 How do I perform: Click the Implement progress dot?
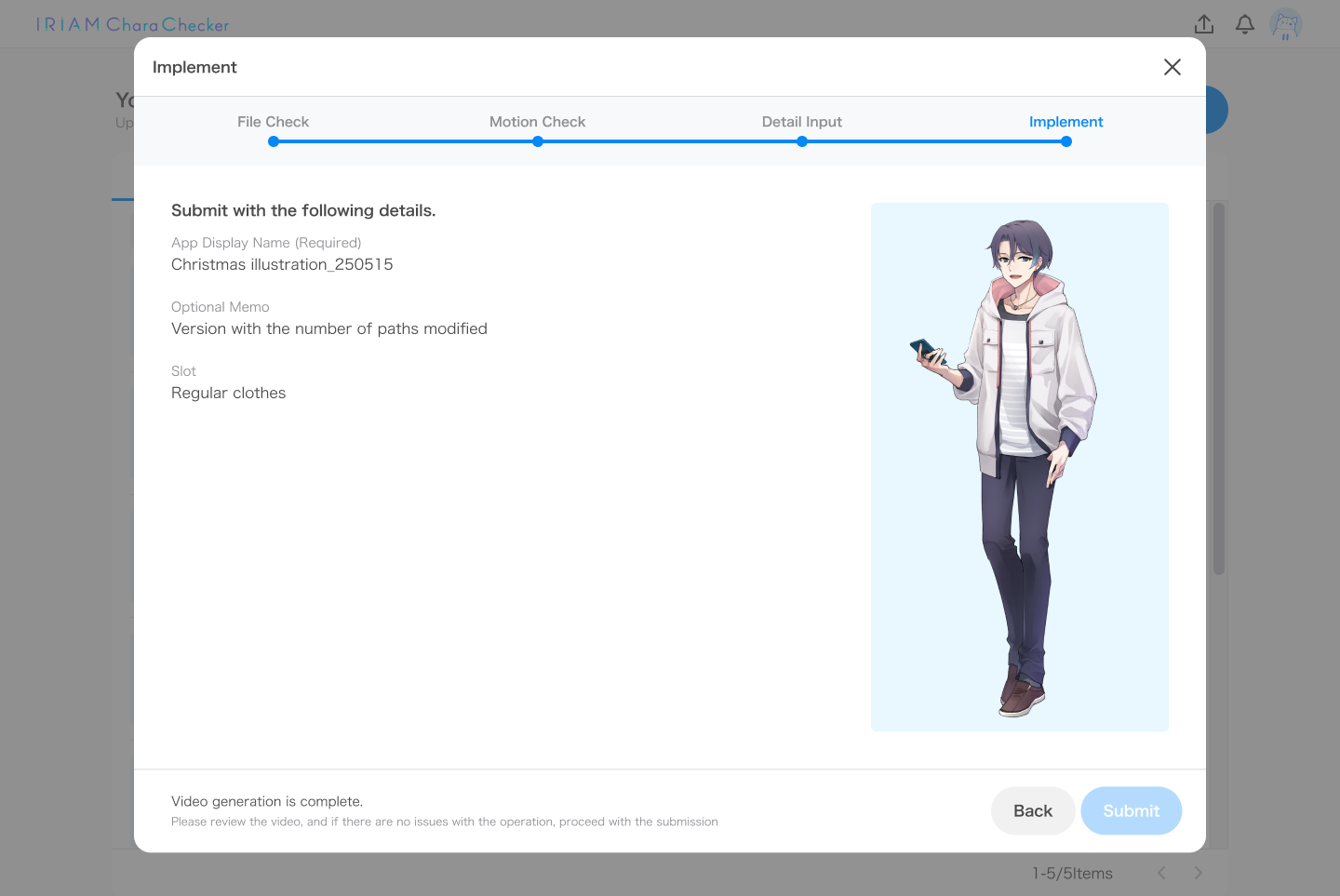pyautogui.click(x=1066, y=141)
